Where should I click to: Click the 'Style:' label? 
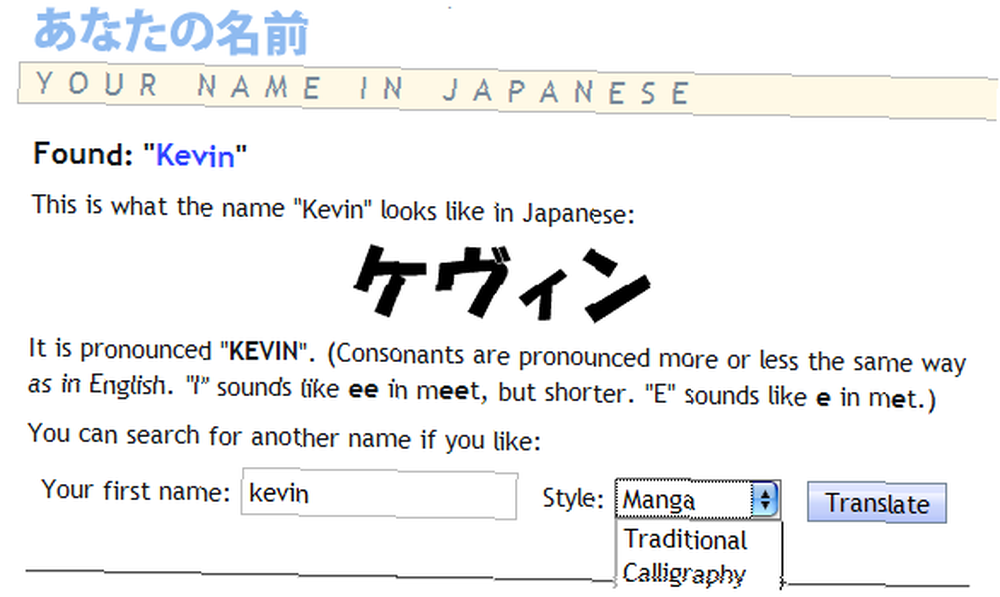[573, 498]
